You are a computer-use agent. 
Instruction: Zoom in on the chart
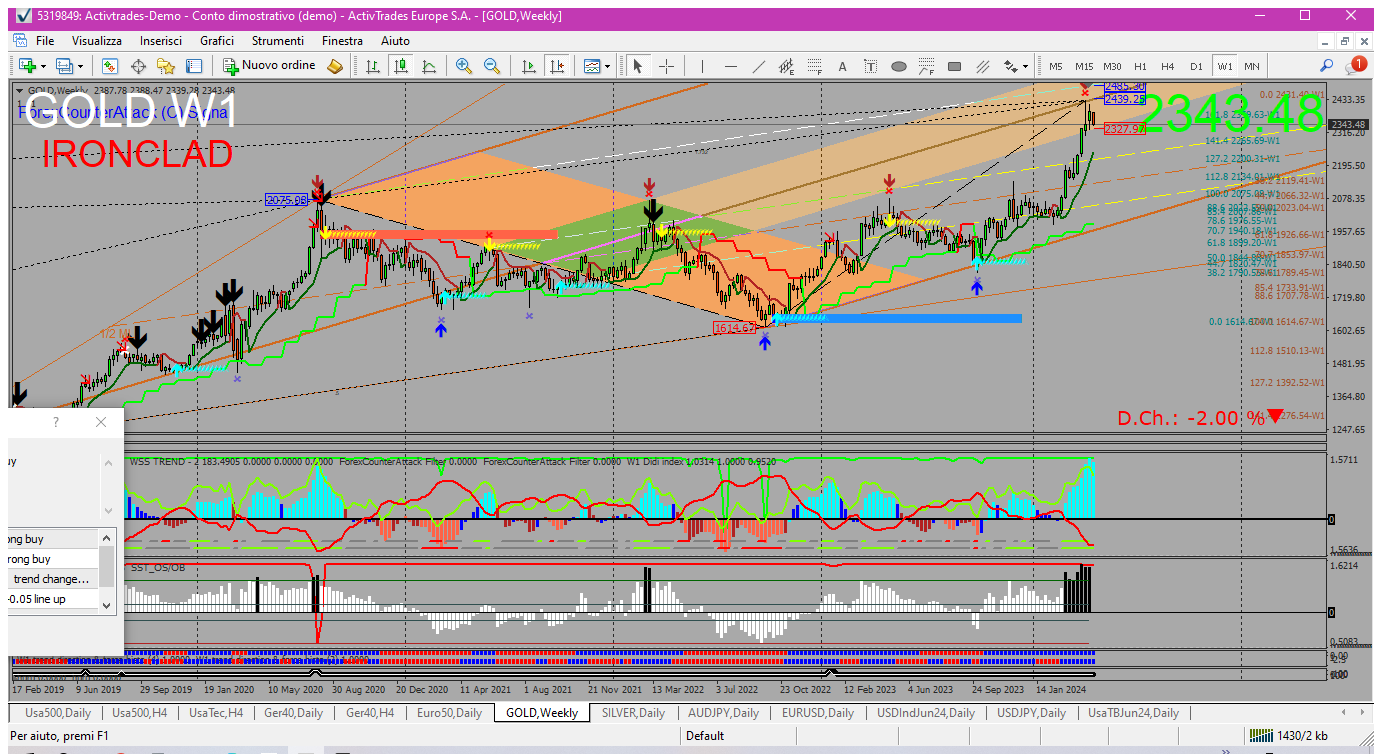pos(464,66)
